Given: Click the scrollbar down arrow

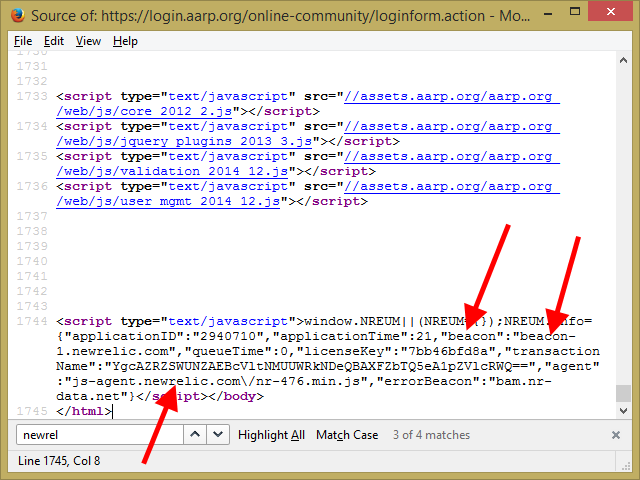Looking at the screenshot, I should click(x=623, y=411).
